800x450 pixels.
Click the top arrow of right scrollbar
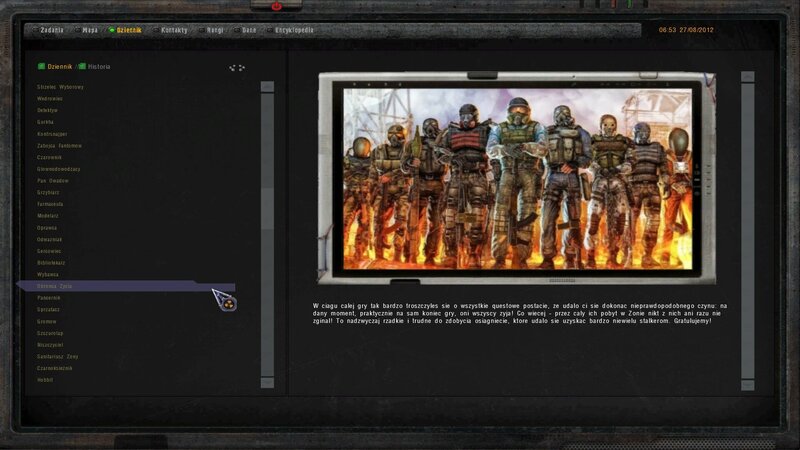tap(747, 77)
